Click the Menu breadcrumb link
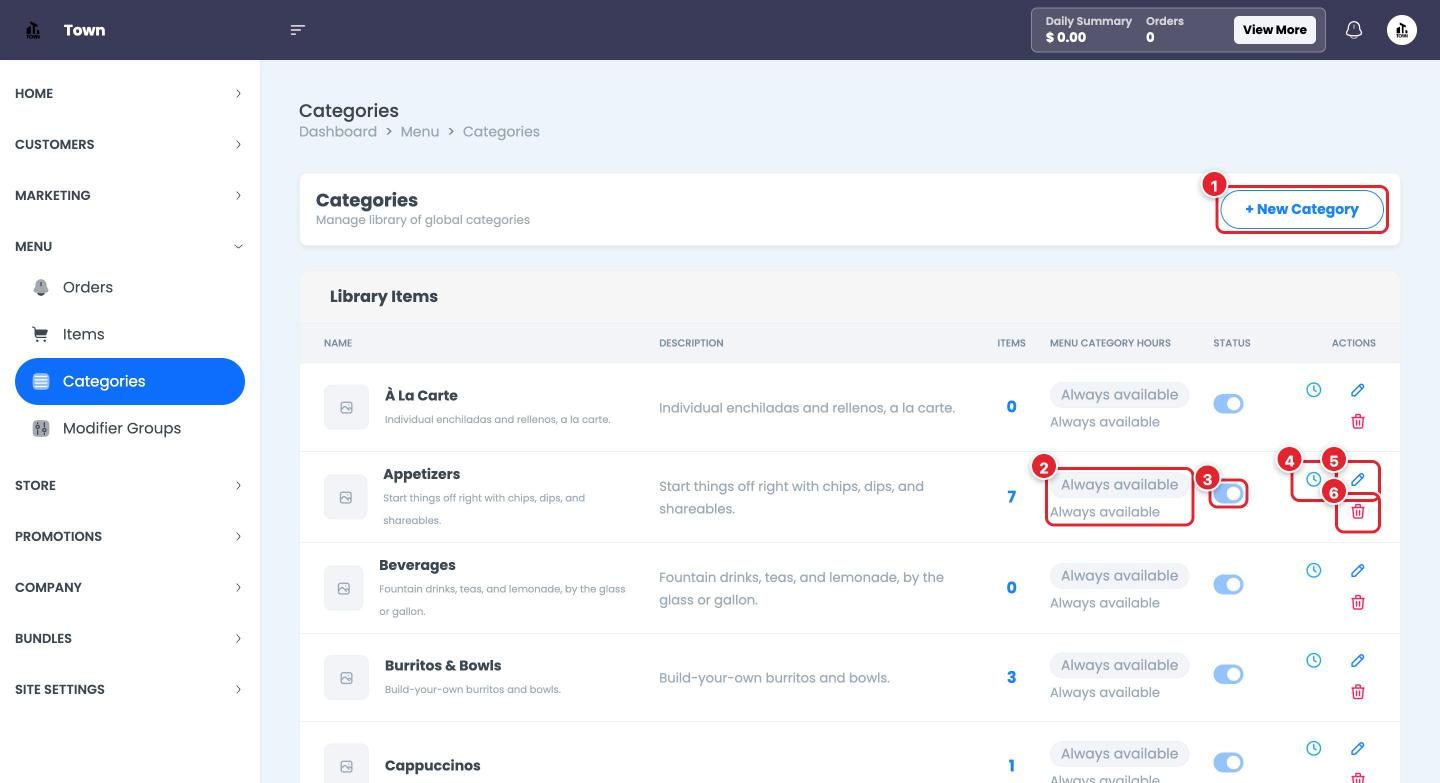 [420, 131]
